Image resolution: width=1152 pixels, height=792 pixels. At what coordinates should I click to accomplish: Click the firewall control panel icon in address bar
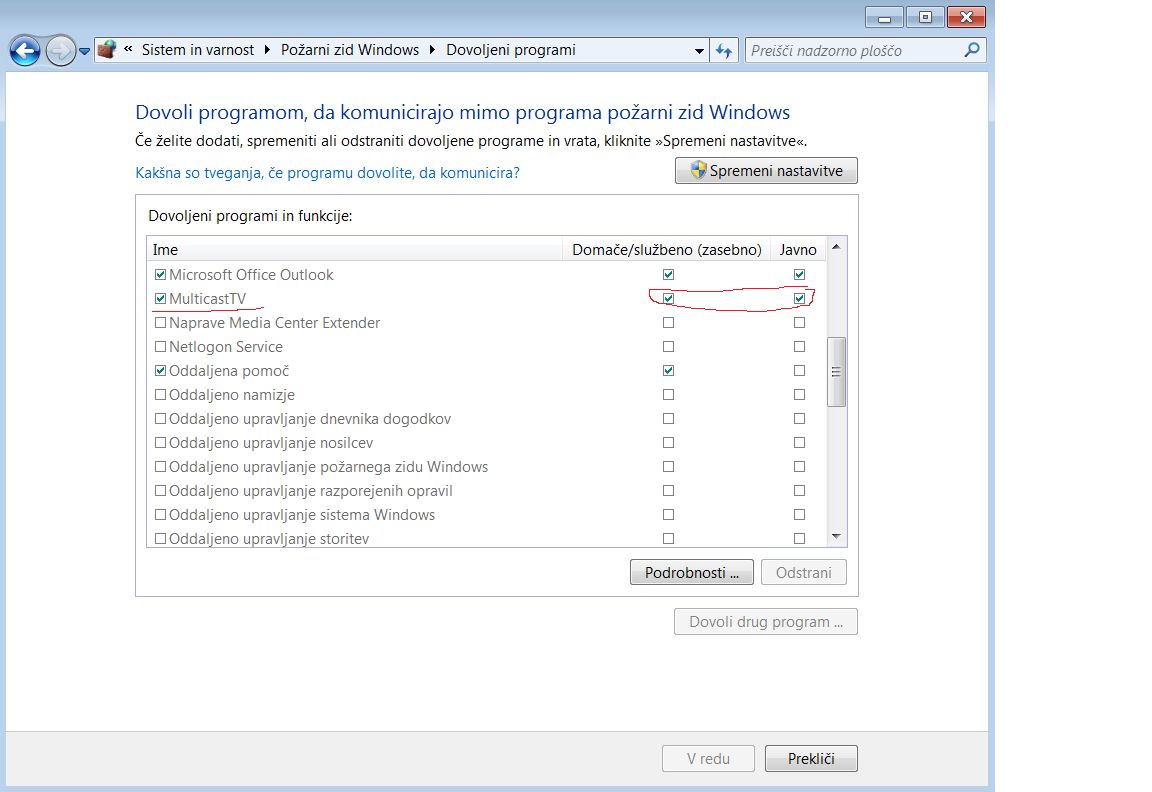tap(107, 50)
